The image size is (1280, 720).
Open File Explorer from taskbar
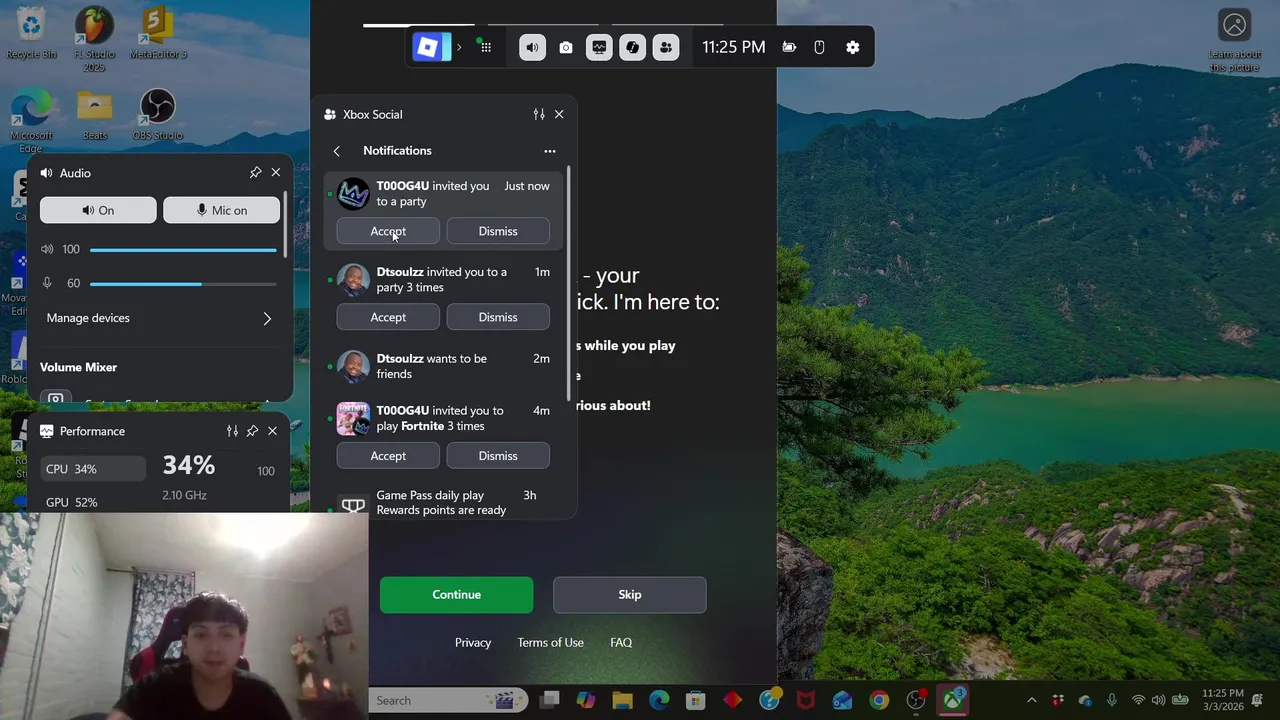coord(622,700)
